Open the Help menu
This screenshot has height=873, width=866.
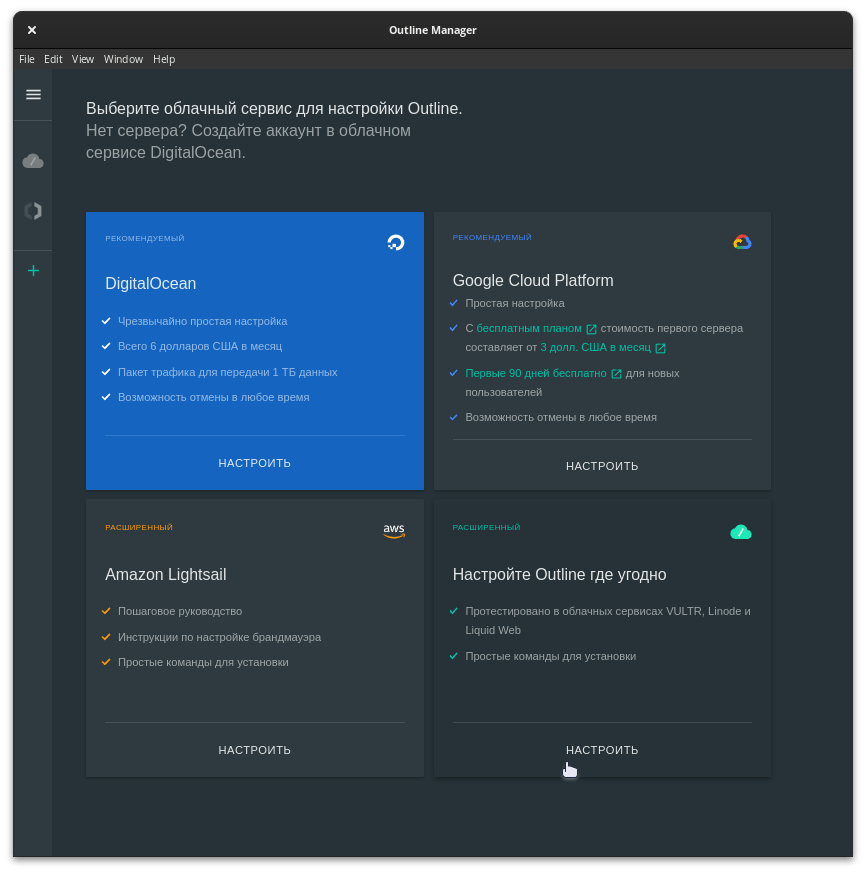164,59
